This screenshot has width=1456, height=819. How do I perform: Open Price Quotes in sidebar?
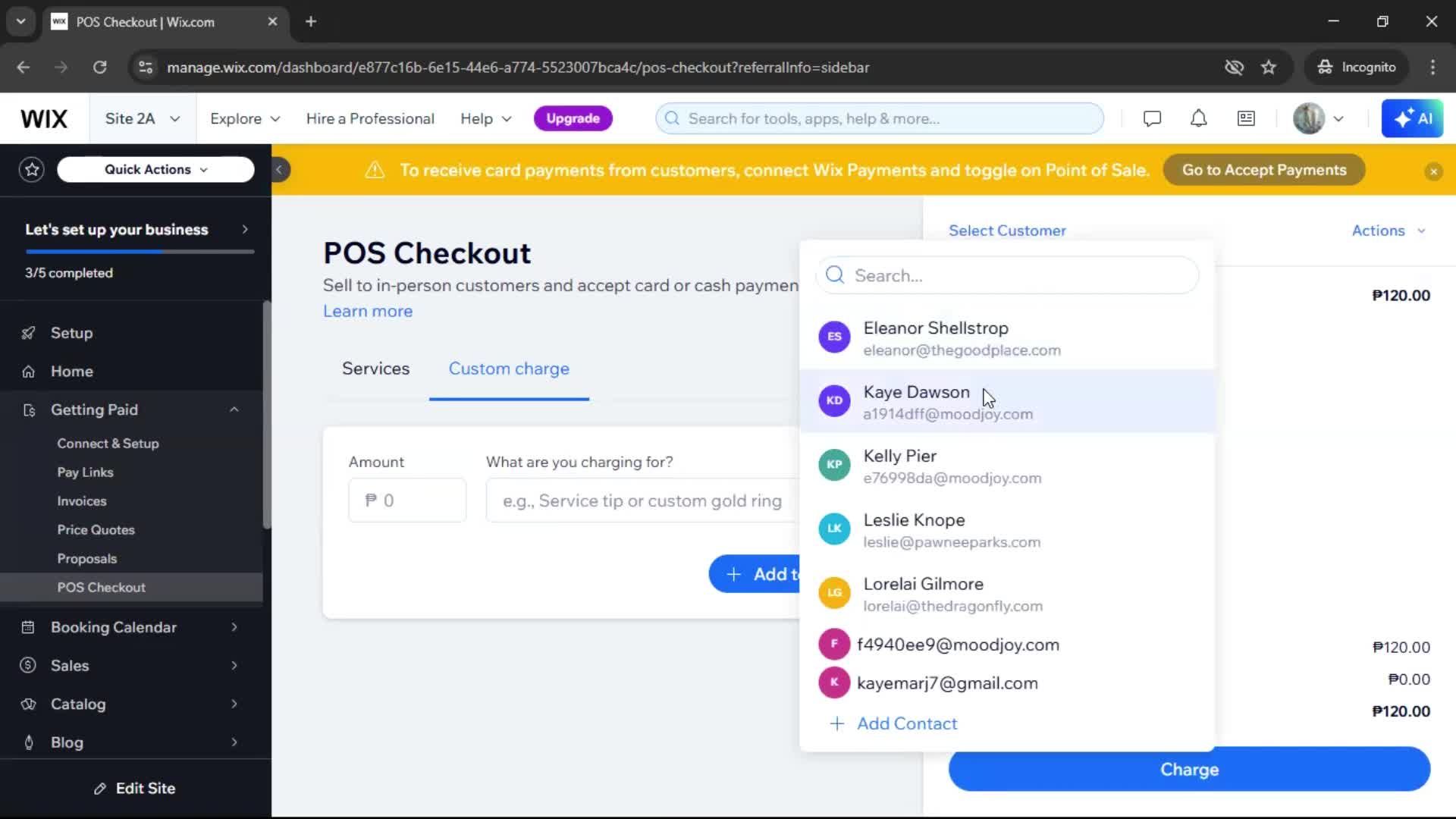pyautogui.click(x=96, y=530)
